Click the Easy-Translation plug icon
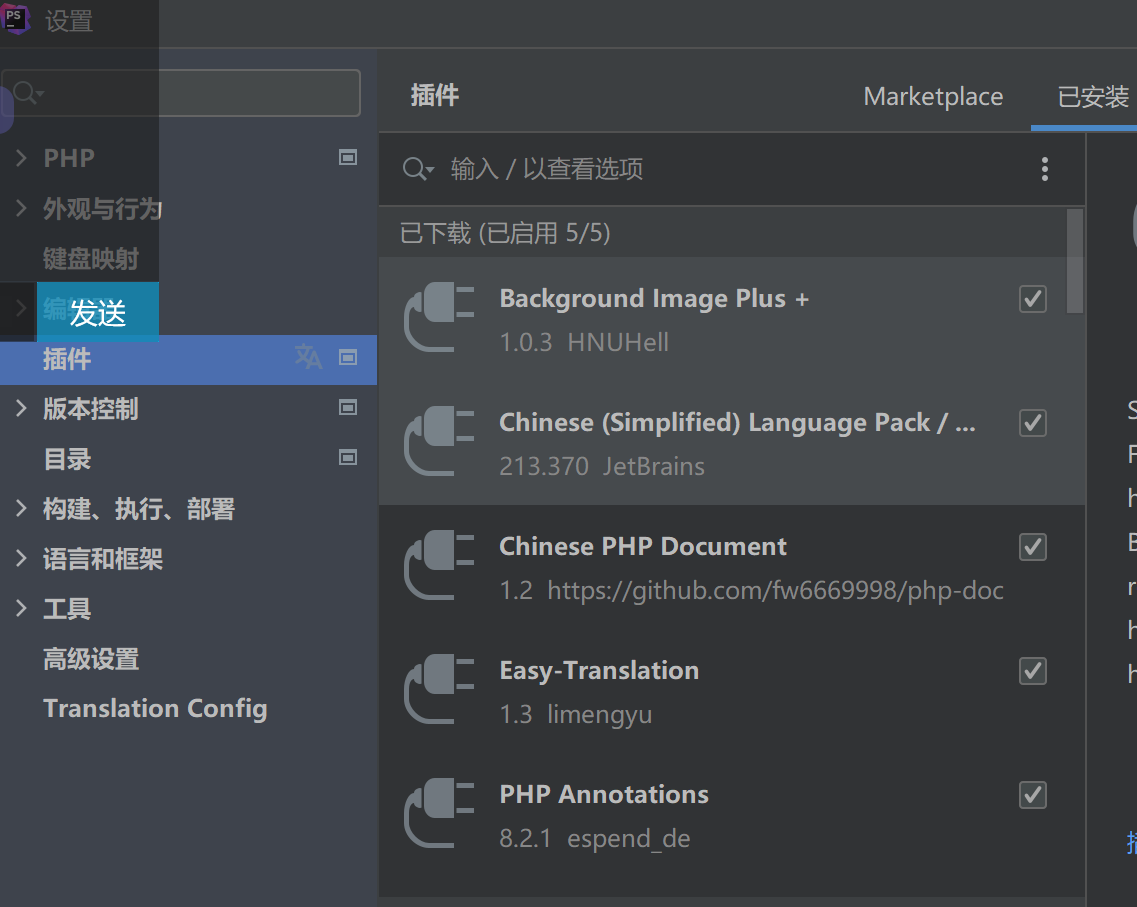1137x907 pixels. pos(439,689)
